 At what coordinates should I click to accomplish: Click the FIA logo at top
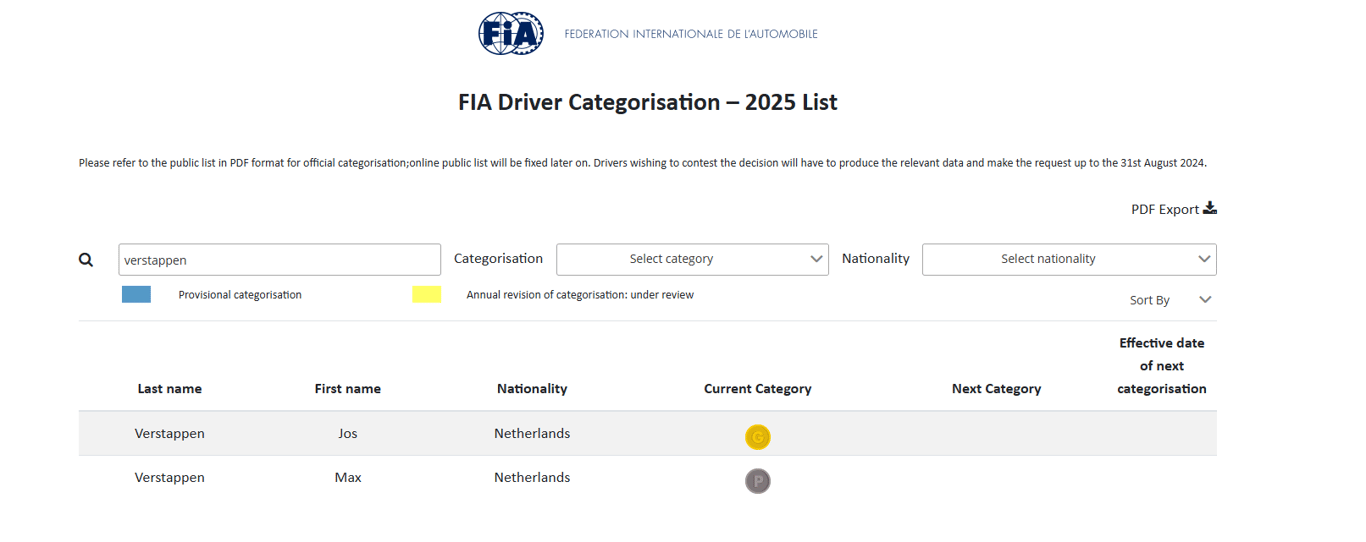point(511,33)
